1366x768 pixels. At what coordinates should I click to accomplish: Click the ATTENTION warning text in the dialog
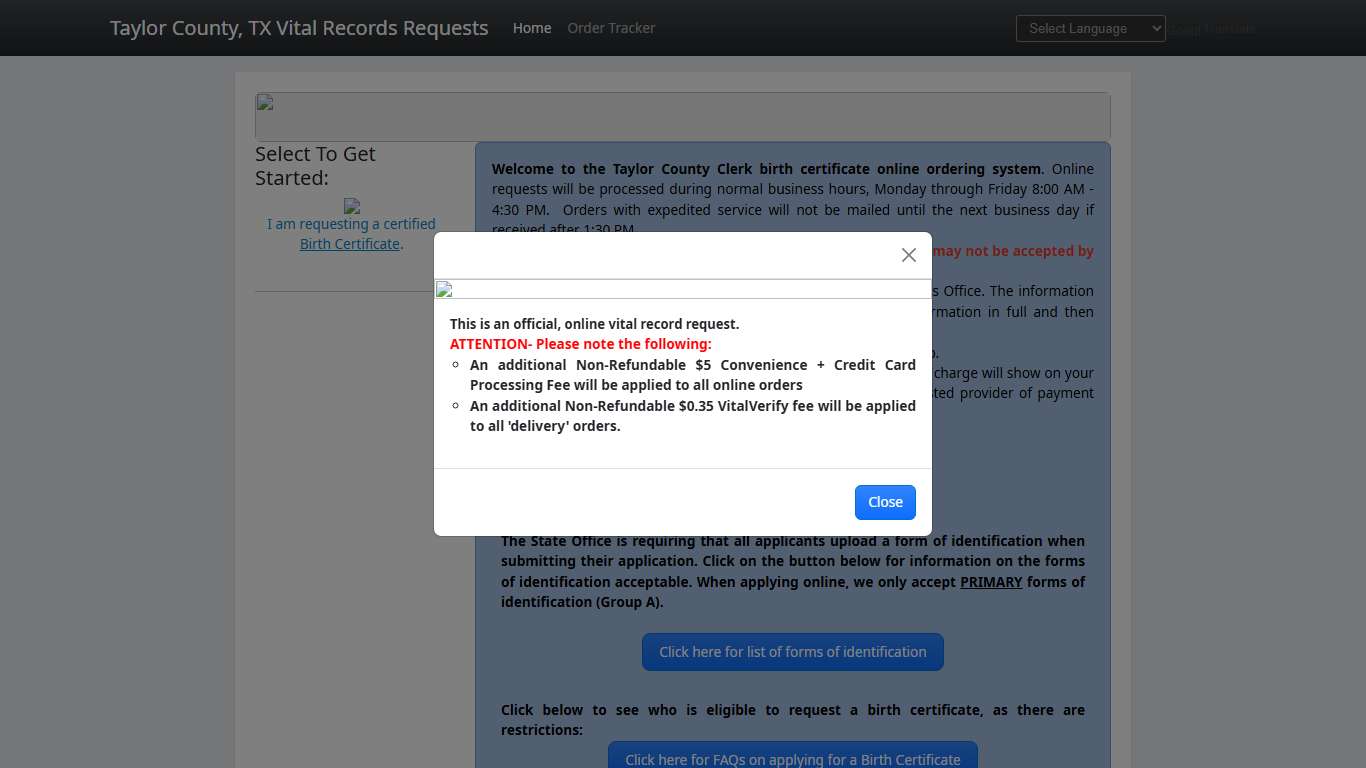point(580,343)
